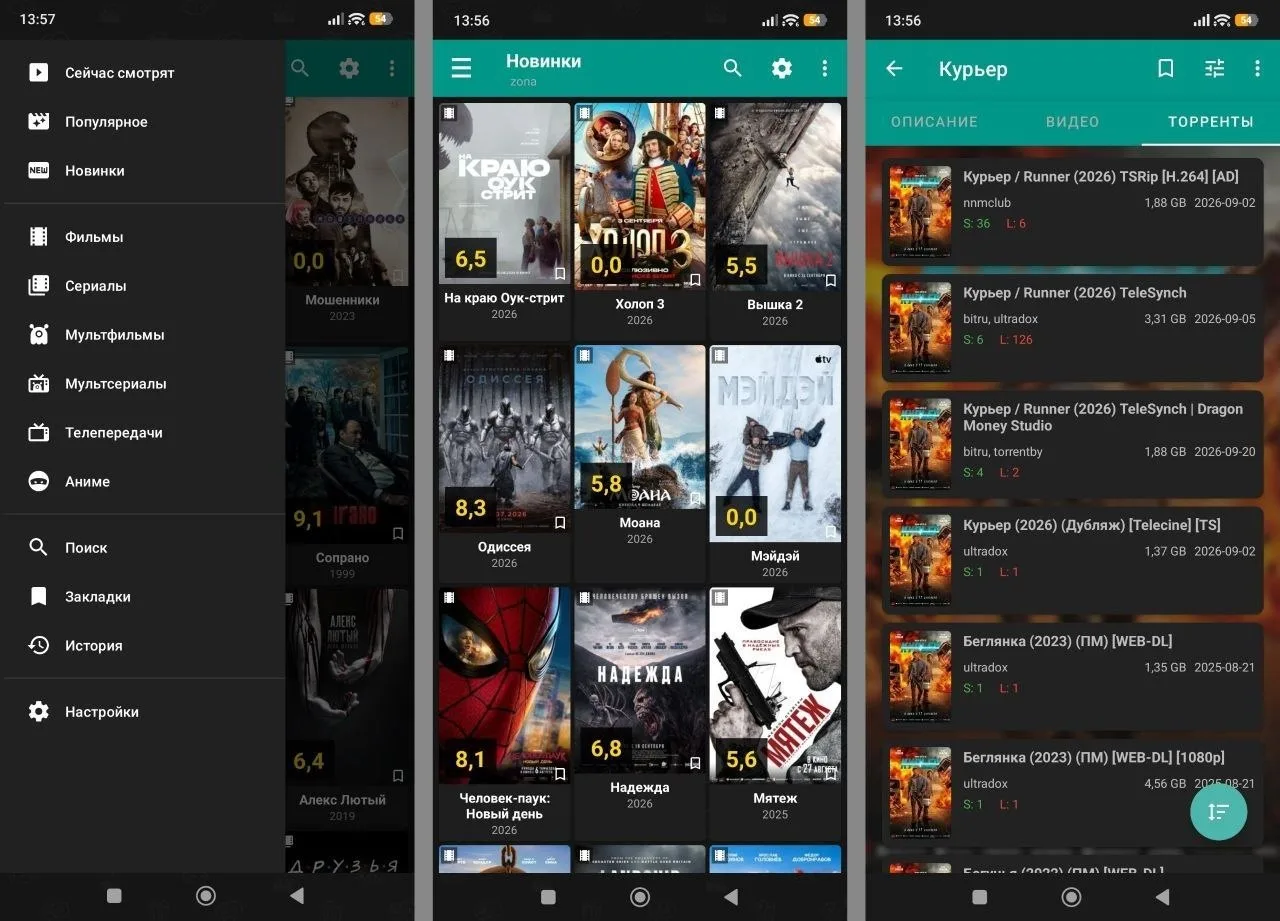The height and width of the screenshot is (921, 1280).
Task: Select the Курьер TSRip [H.264] [AD] torrent
Action: (1073, 212)
